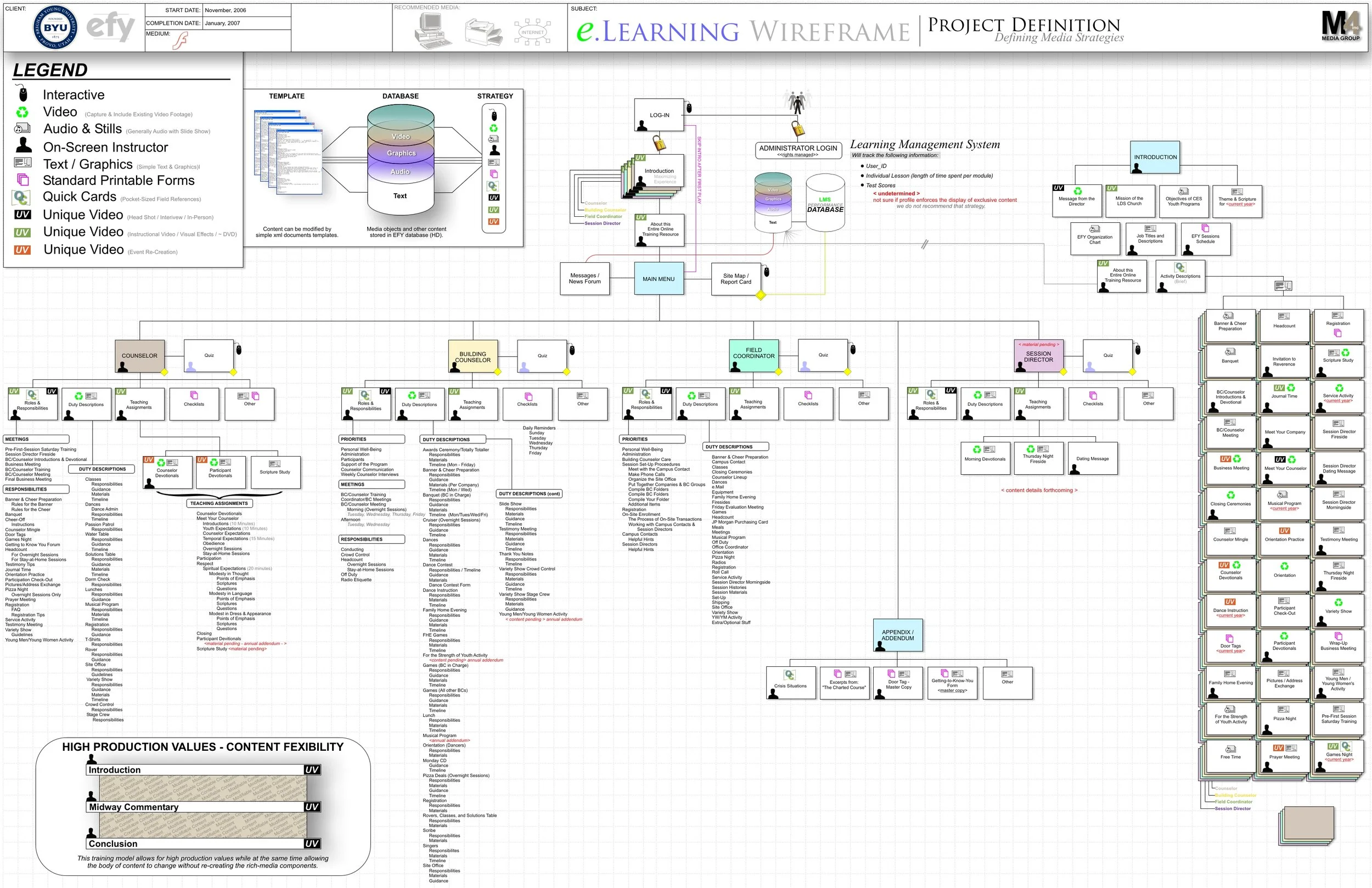Click the Internet network icon in header
Screen dimensions: 1372x888
click(532, 32)
